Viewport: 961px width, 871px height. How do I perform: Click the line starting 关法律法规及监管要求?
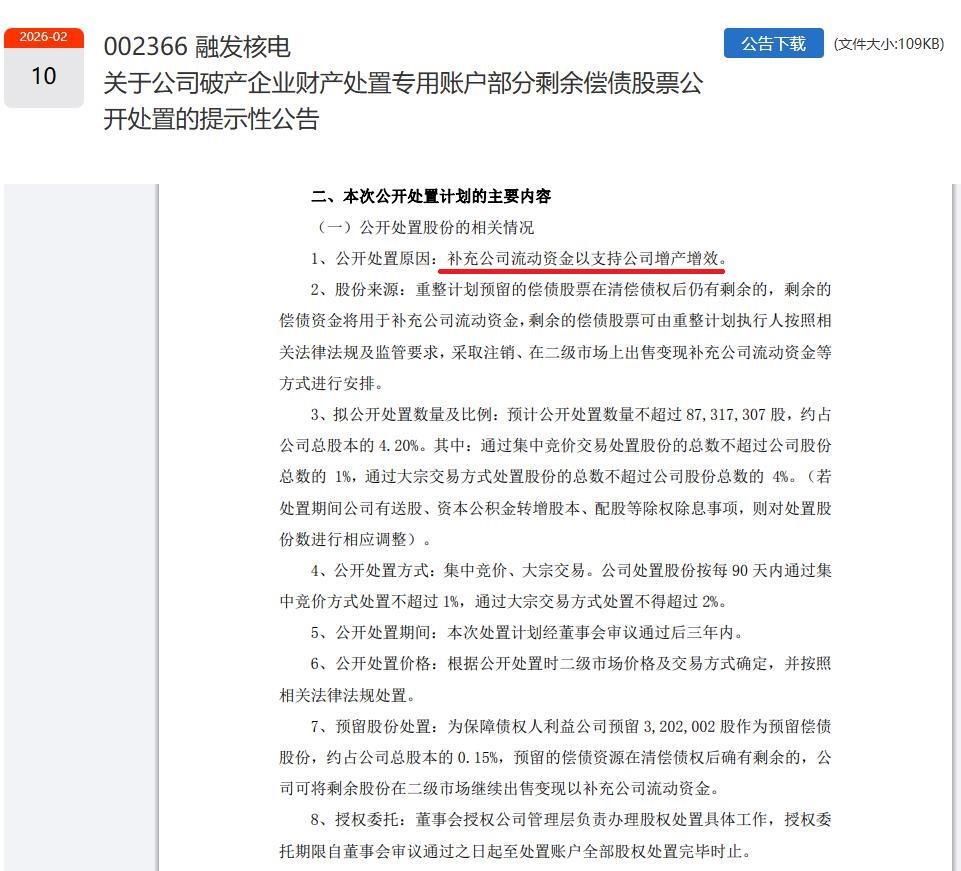[x=555, y=352]
